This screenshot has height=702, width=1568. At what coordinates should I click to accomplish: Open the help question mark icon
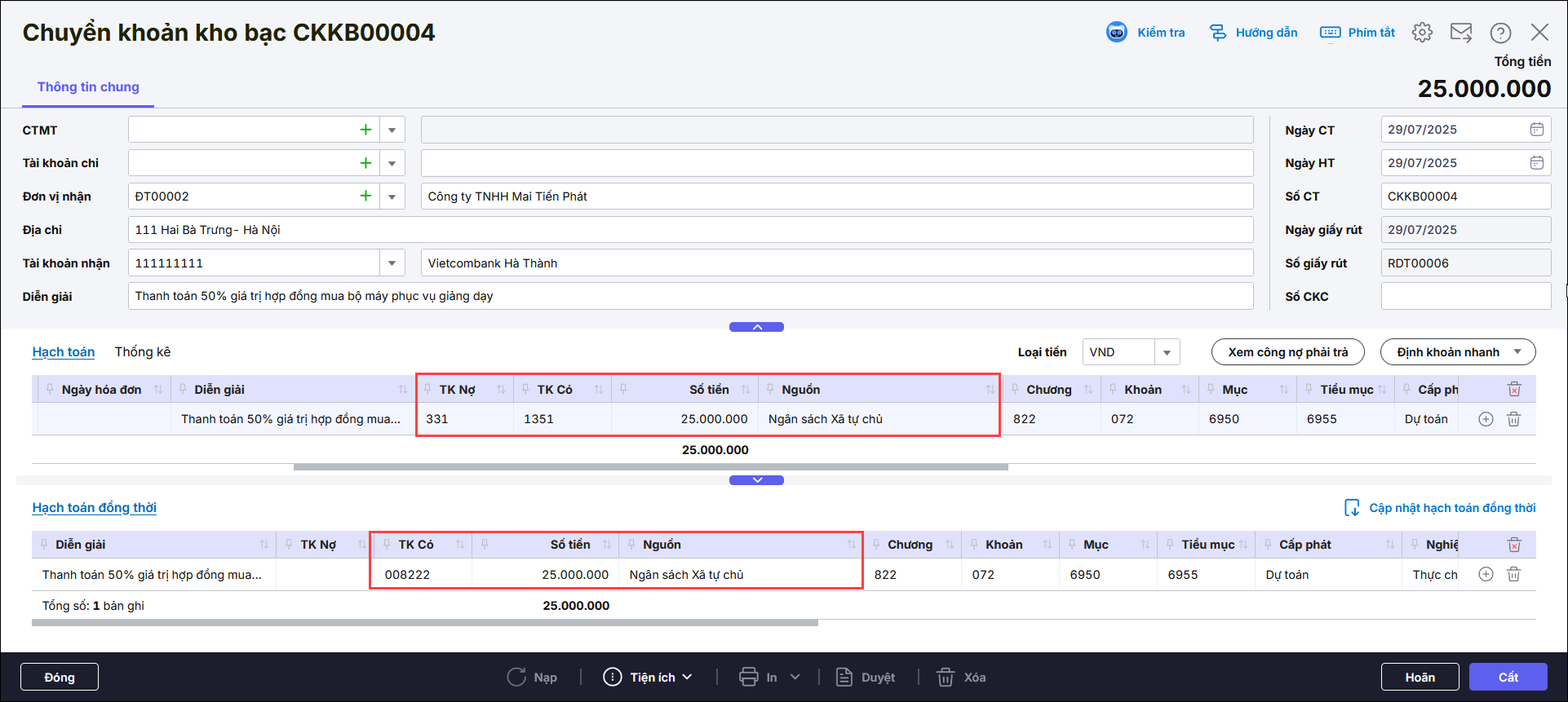(1499, 33)
